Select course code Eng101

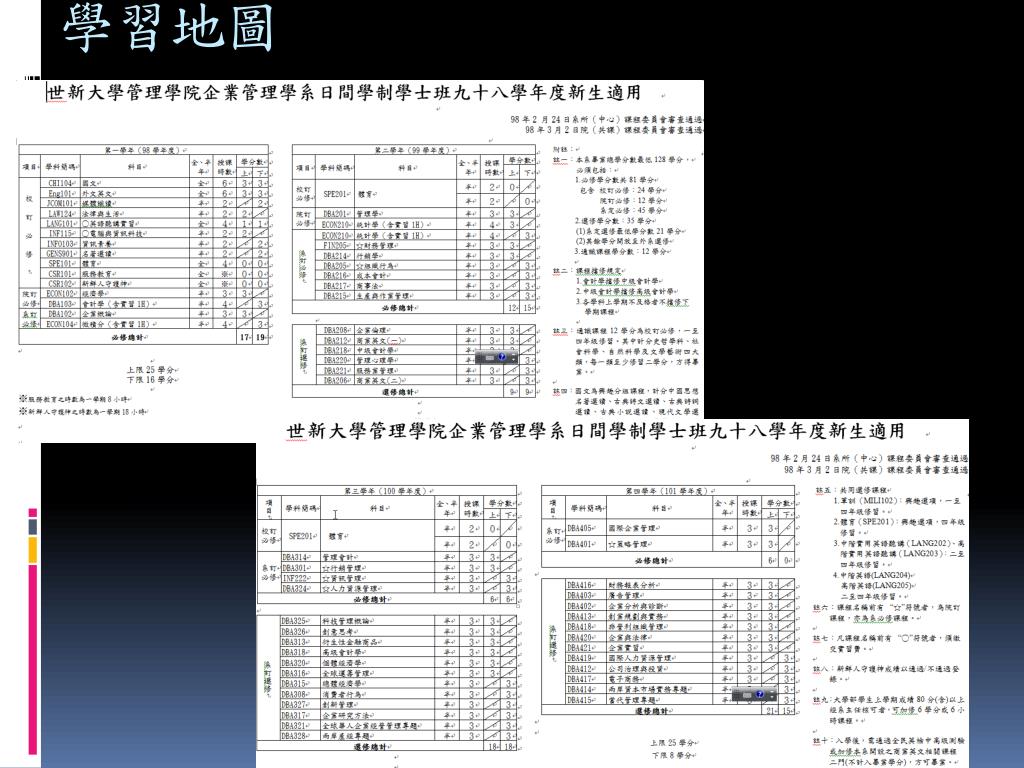click(x=61, y=193)
